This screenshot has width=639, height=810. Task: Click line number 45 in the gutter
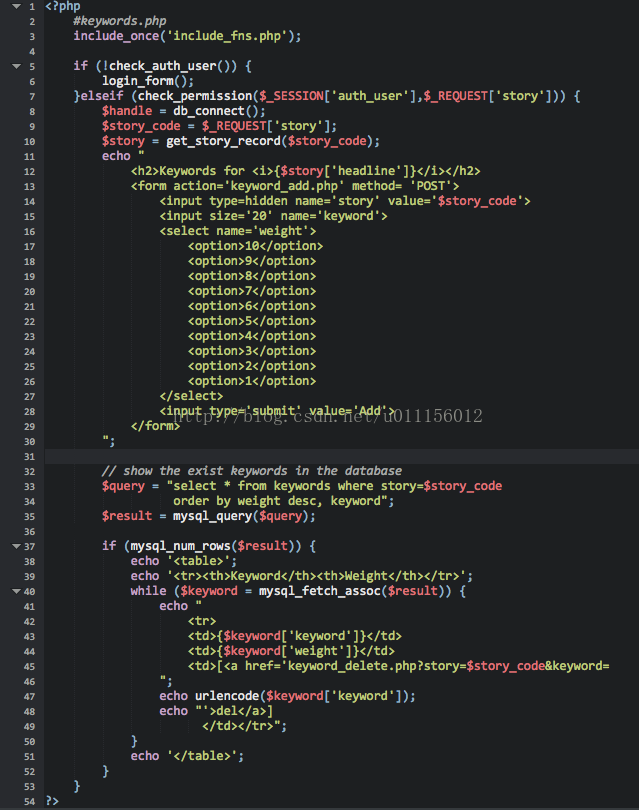[x=29, y=666]
